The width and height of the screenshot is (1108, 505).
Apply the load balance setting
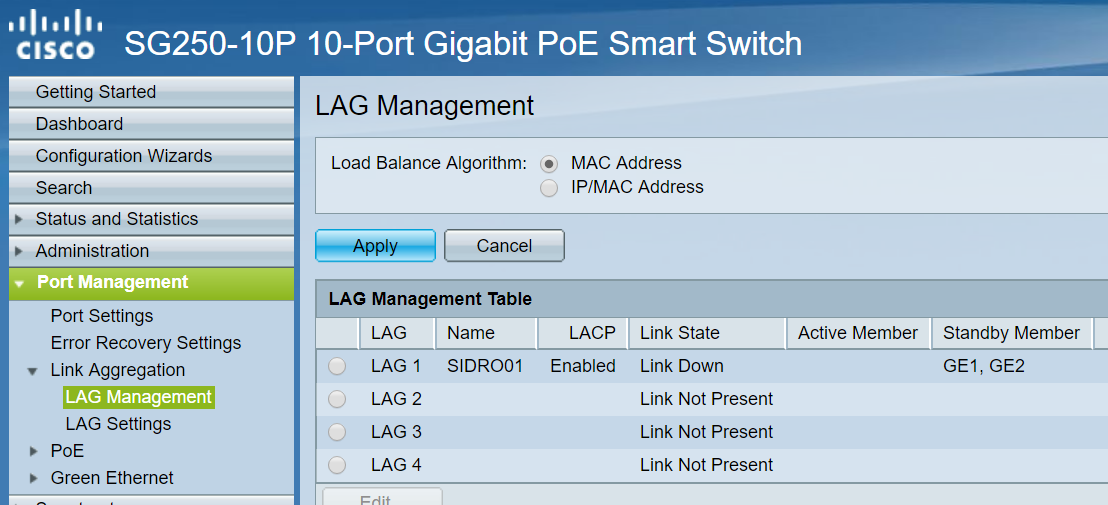[x=375, y=246]
